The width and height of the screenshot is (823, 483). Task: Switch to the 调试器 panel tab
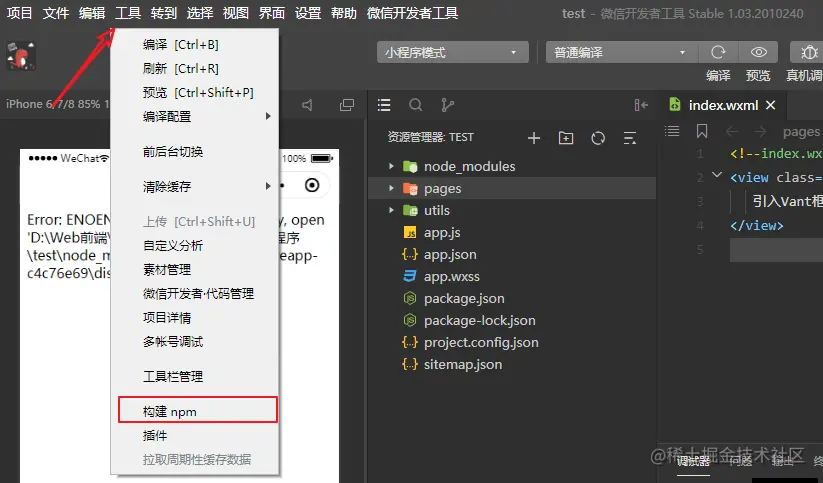point(693,461)
